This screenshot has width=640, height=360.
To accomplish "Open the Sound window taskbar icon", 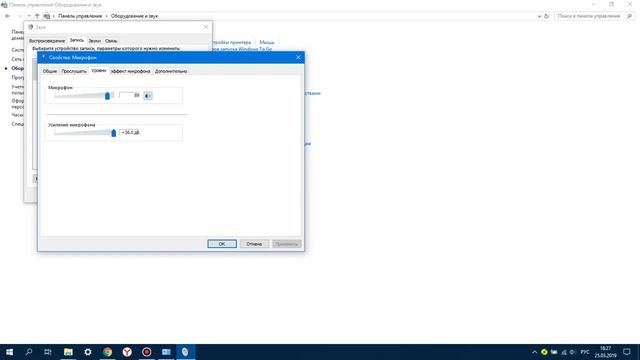I will tap(186, 352).
